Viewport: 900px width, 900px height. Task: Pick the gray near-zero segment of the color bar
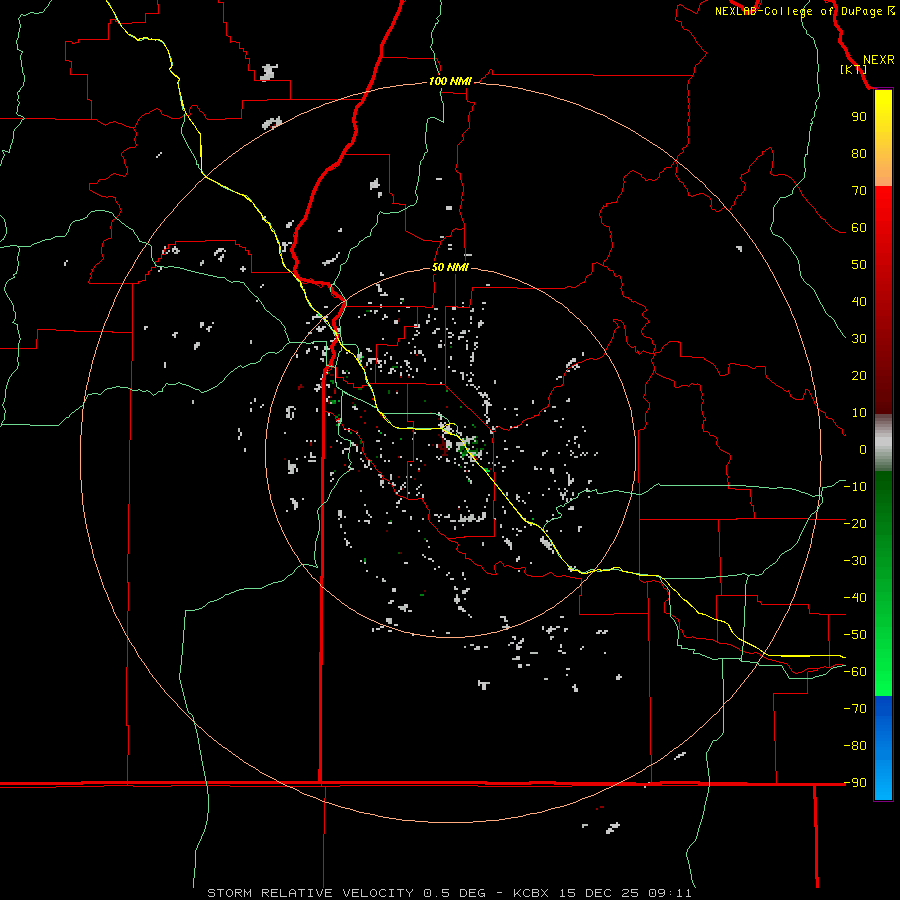[x=883, y=443]
